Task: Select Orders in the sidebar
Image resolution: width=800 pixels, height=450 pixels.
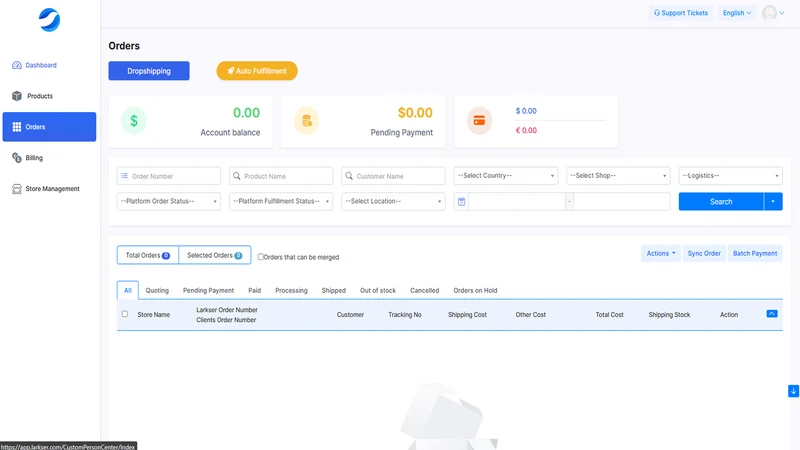Action: (x=49, y=127)
